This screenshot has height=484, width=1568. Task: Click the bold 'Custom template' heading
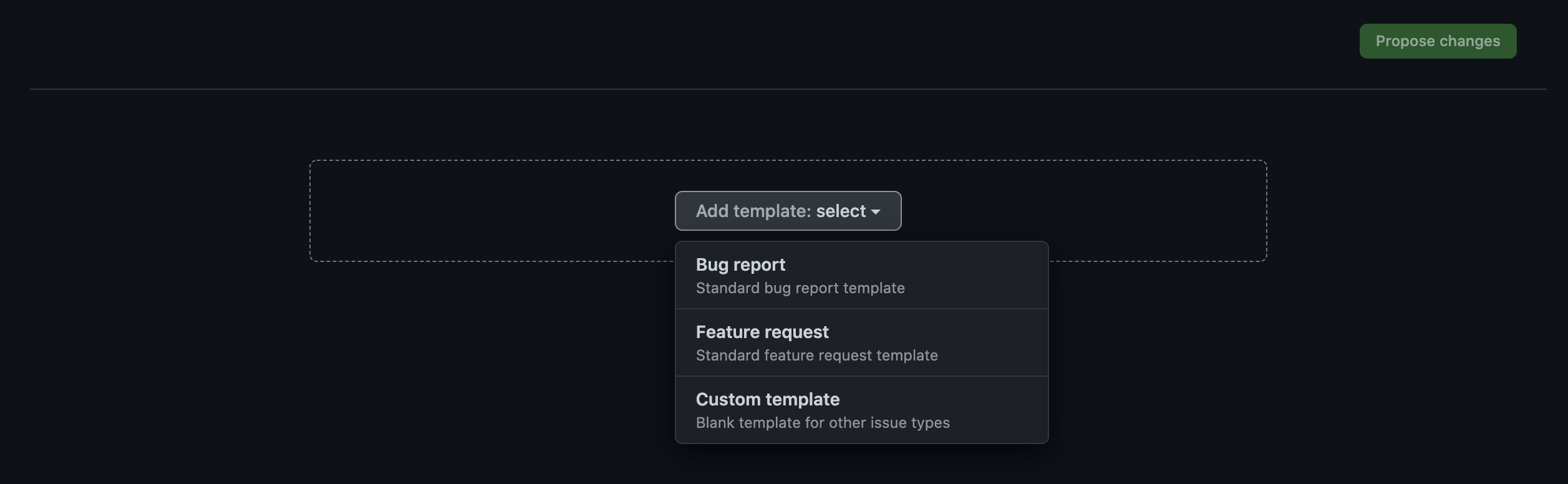[x=768, y=399]
